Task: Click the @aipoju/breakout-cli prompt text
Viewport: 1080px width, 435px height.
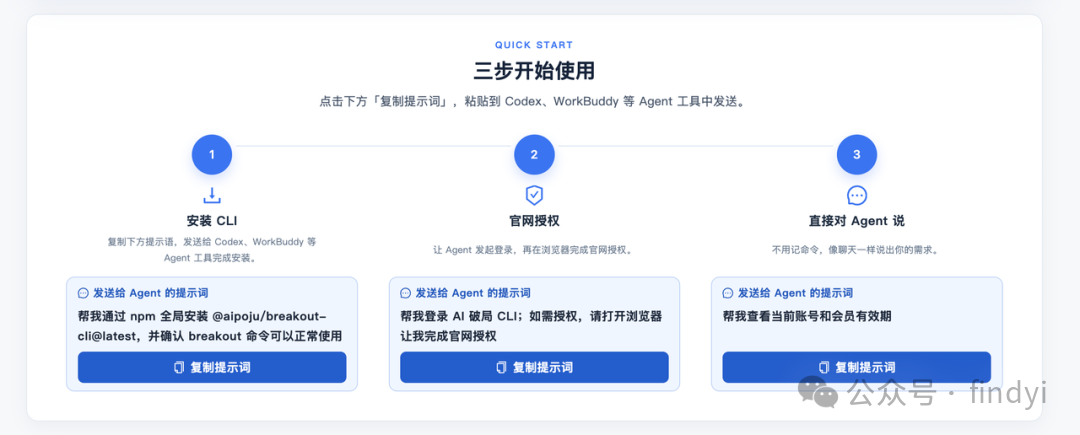Action: [x=210, y=326]
